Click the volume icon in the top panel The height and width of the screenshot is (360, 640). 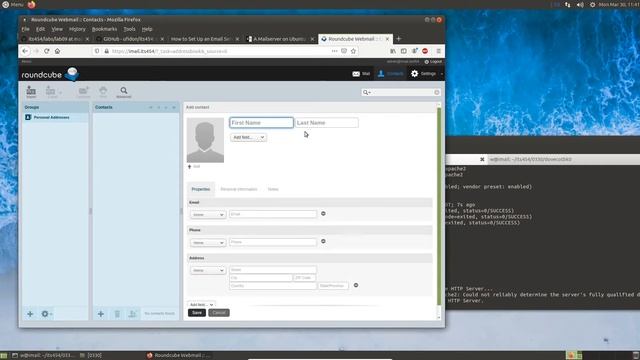580,5
